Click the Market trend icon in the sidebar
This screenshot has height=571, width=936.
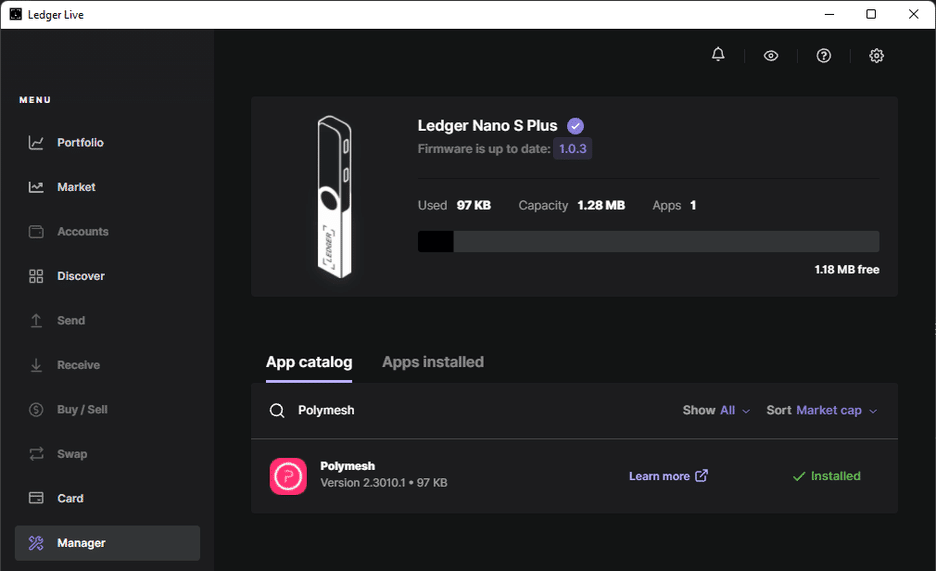36,187
